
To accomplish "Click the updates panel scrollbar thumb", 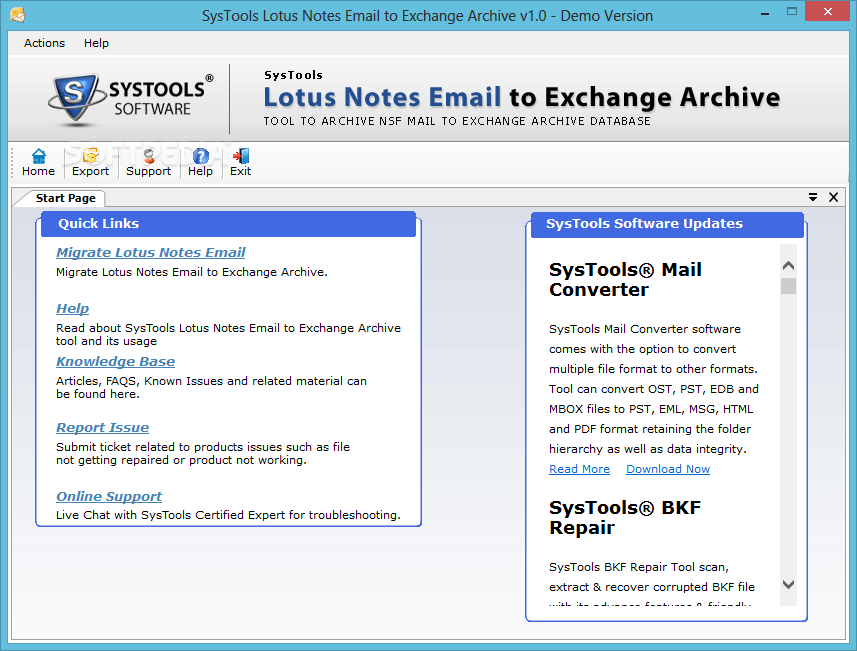I will click(x=788, y=286).
